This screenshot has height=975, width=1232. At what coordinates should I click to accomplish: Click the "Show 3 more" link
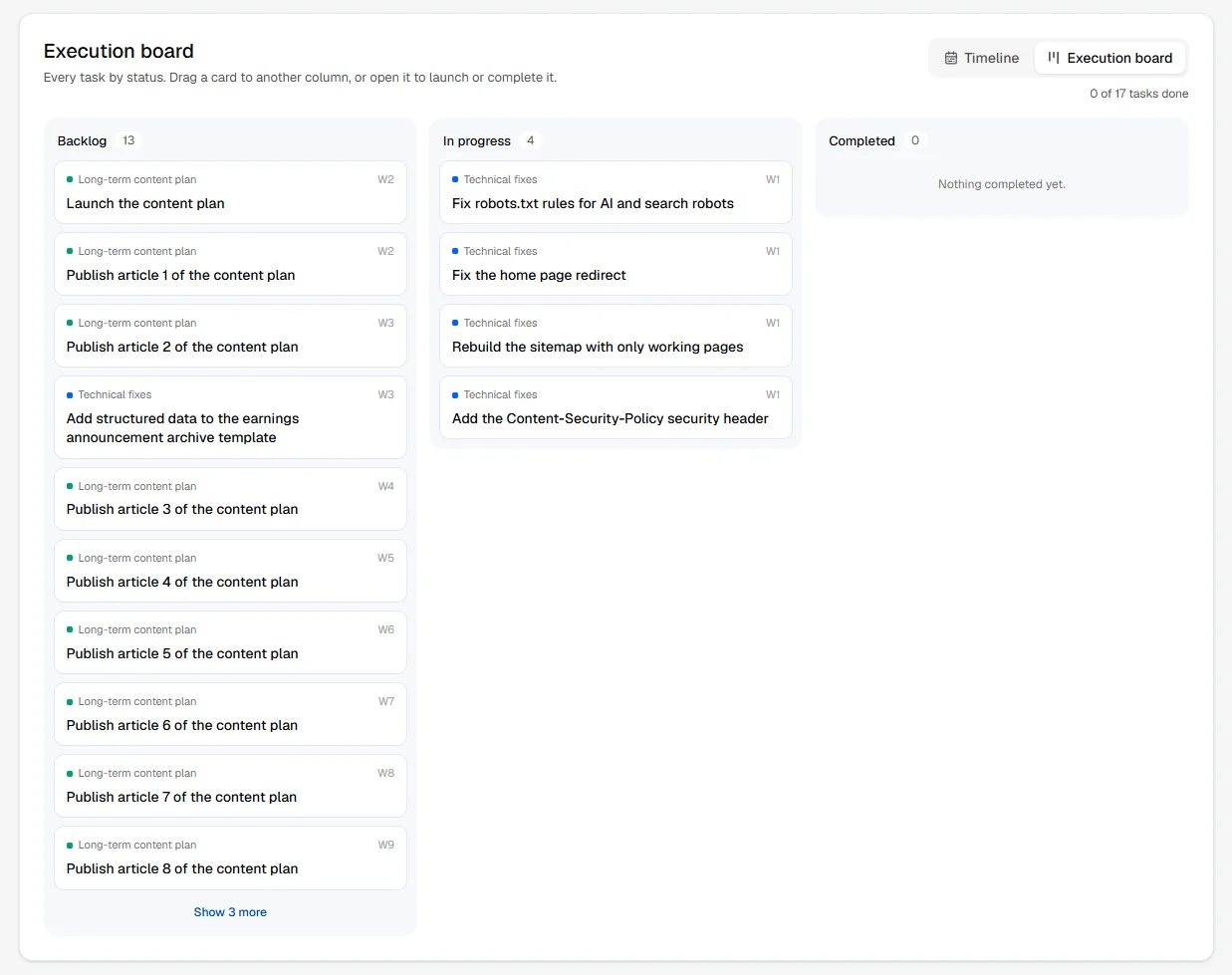point(230,912)
